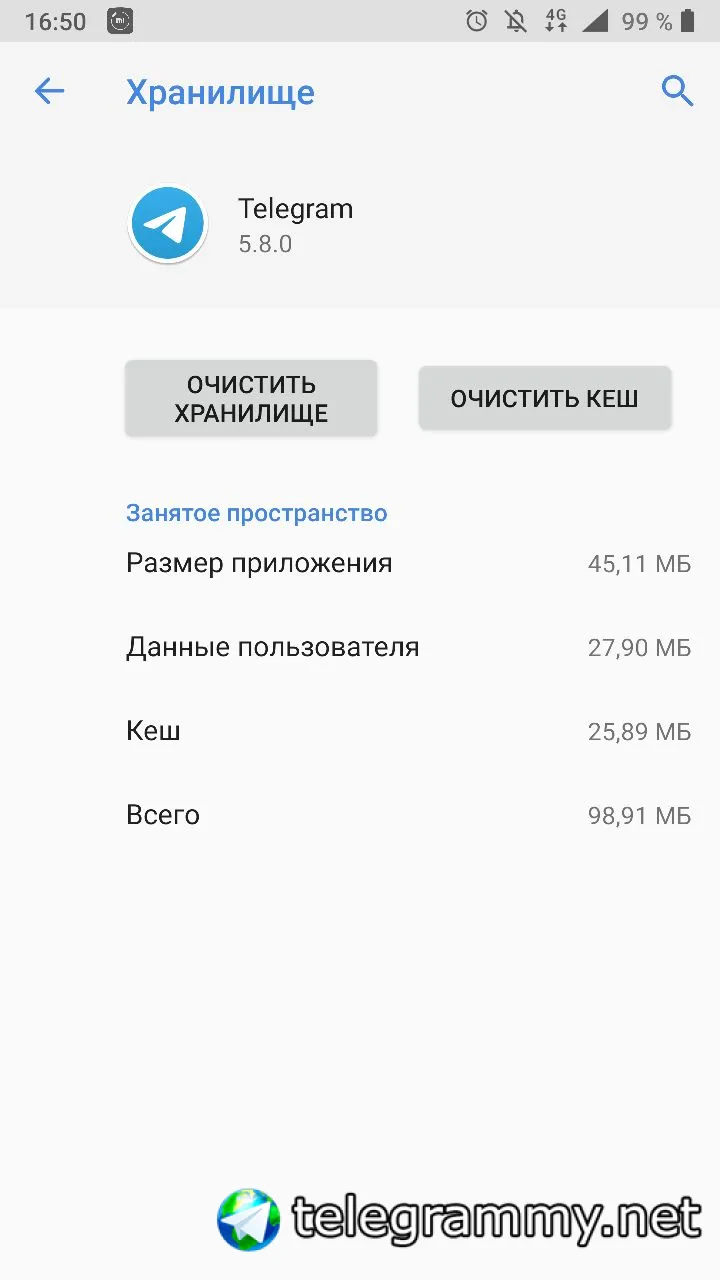
Task: Select the Данные пользователя row
Action: 408,647
